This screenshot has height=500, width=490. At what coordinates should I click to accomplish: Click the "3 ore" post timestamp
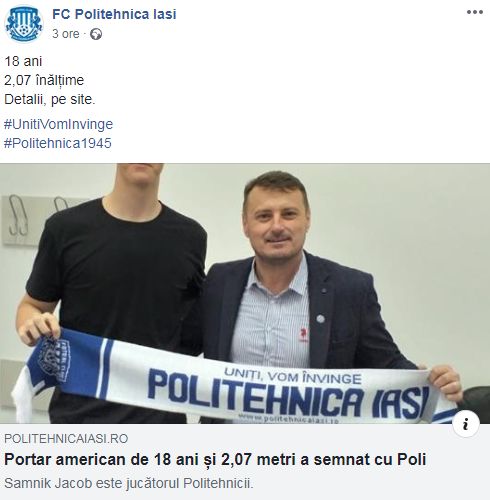pyautogui.click(x=66, y=34)
